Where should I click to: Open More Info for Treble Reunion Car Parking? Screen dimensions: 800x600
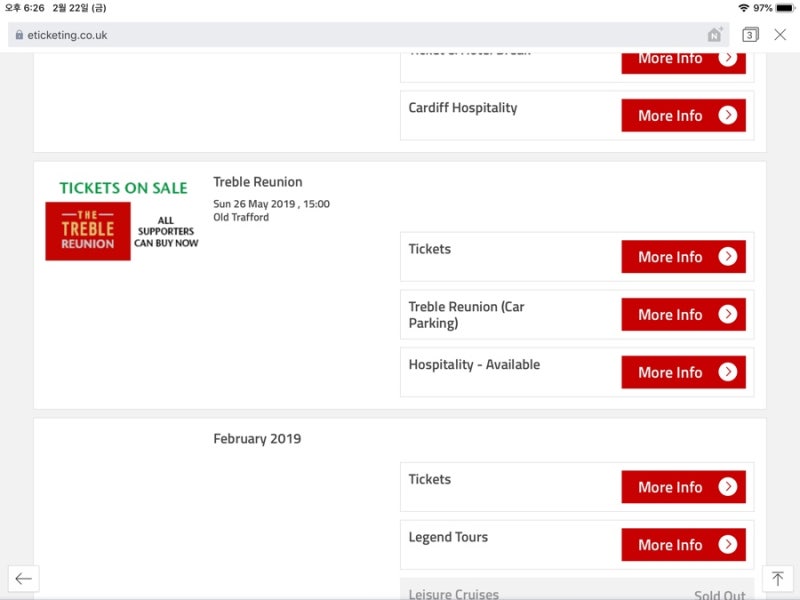[x=683, y=314]
